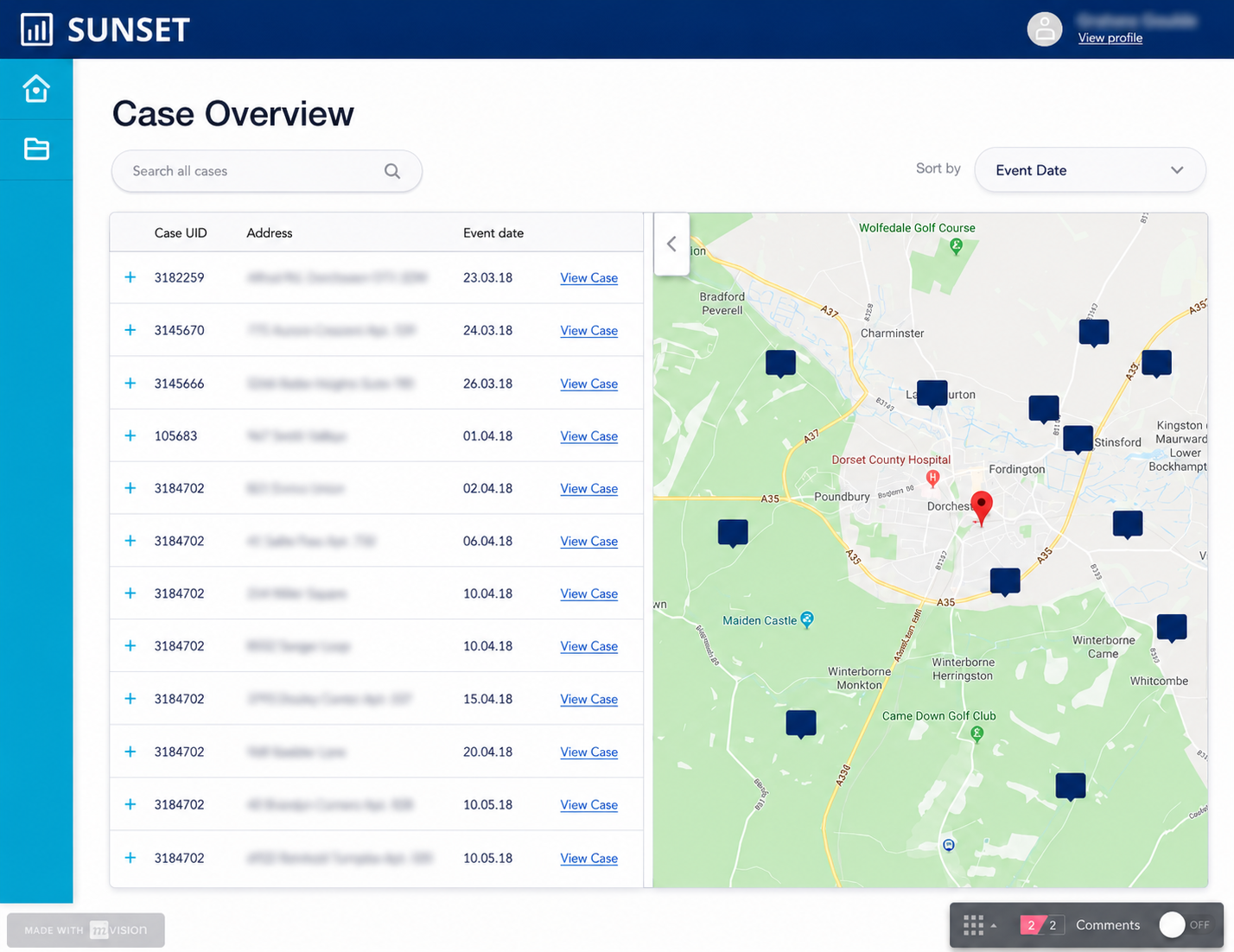The width and height of the screenshot is (1234, 952).
Task: Click the case marker west of Poundbury
Action: pyautogui.click(x=733, y=533)
